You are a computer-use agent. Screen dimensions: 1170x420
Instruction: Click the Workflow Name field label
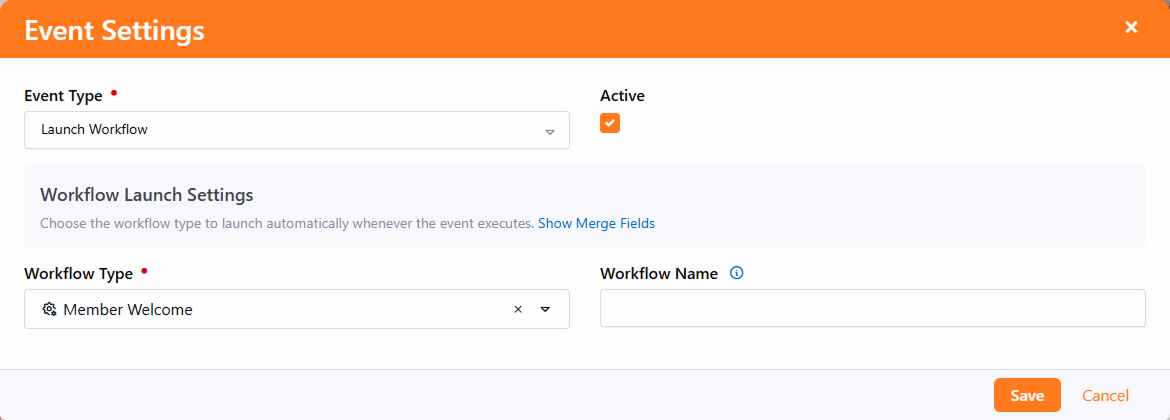coord(659,273)
